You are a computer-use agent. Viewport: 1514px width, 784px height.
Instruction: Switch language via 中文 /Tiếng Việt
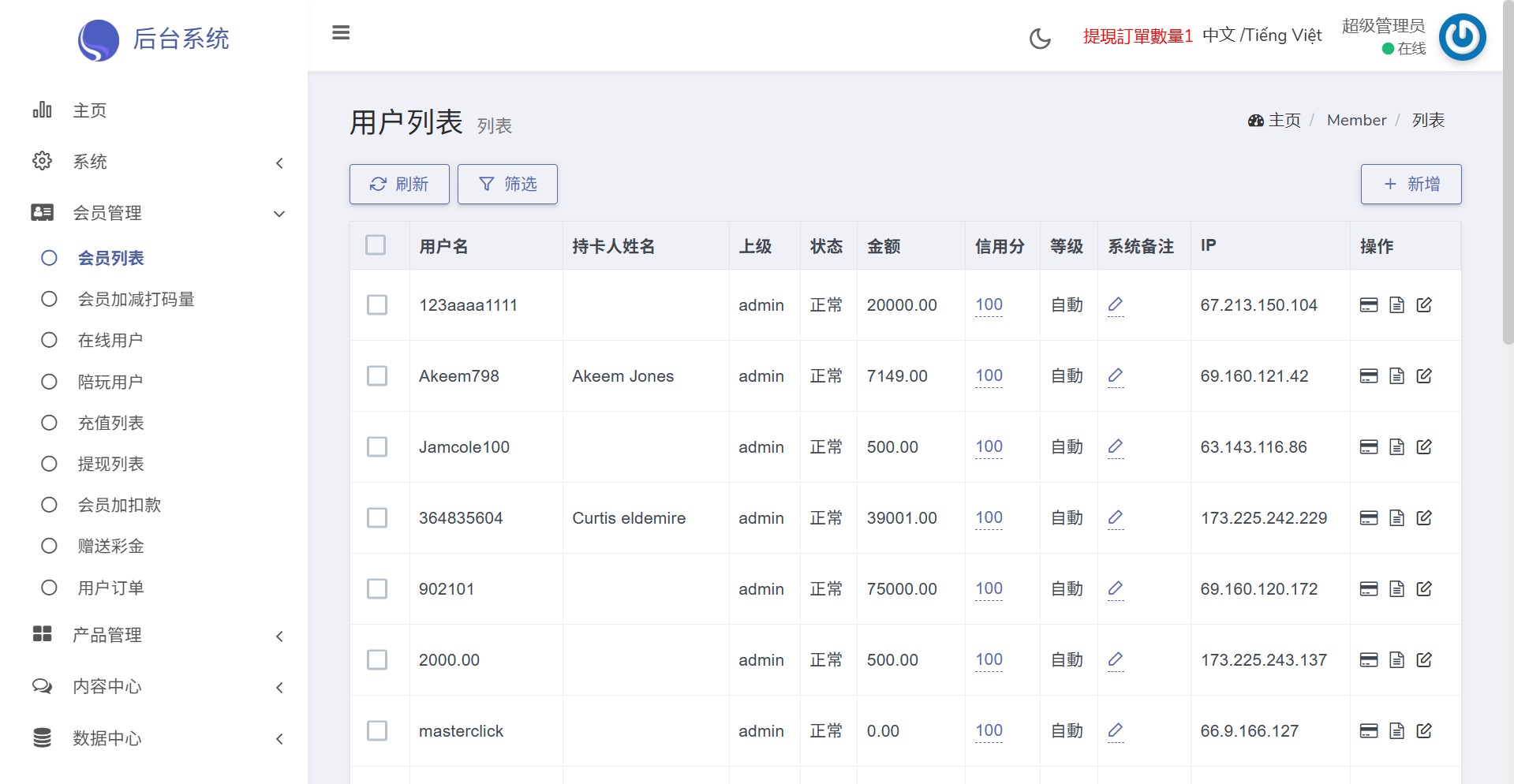(1262, 35)
